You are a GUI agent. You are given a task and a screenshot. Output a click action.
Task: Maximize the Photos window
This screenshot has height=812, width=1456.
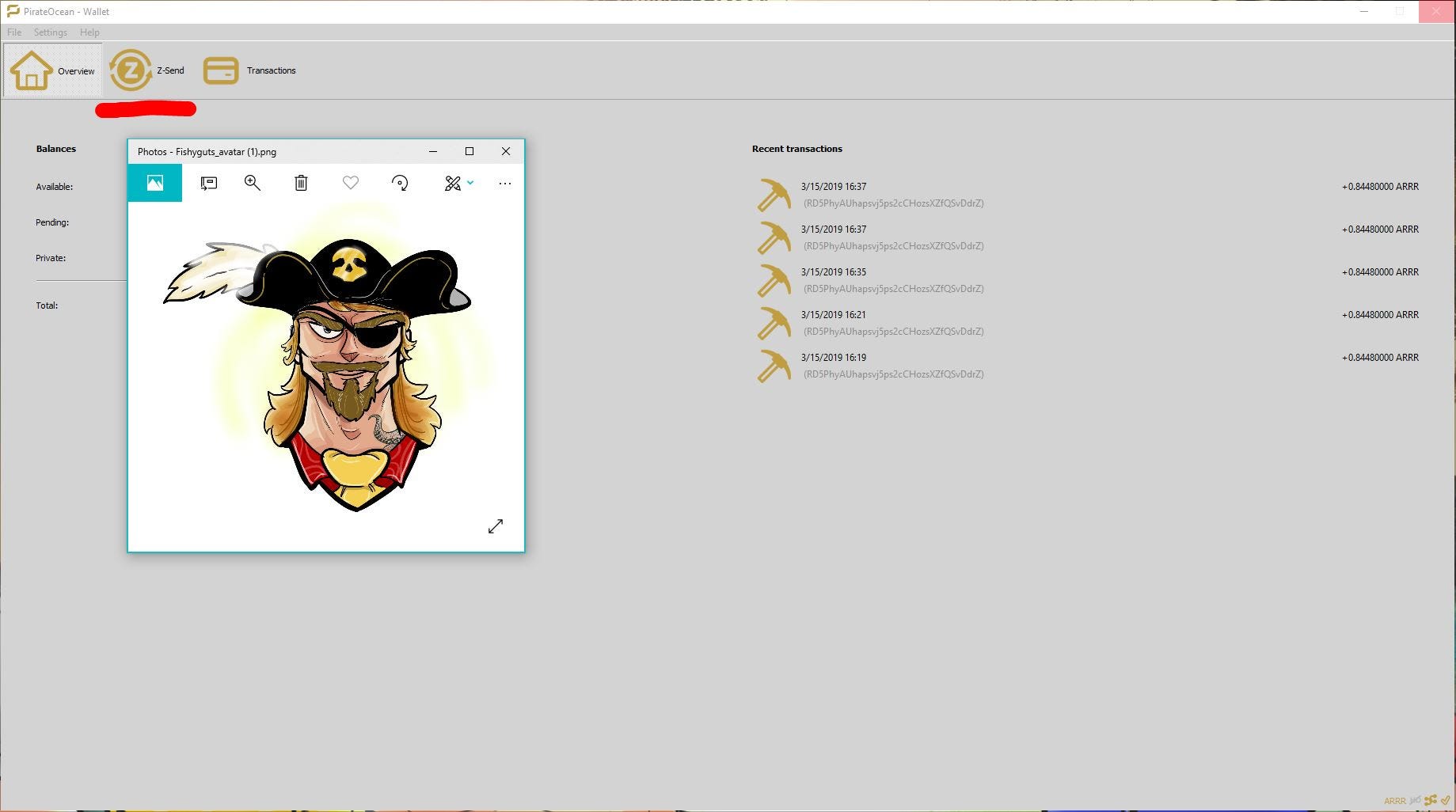click(x=469, y=151)
